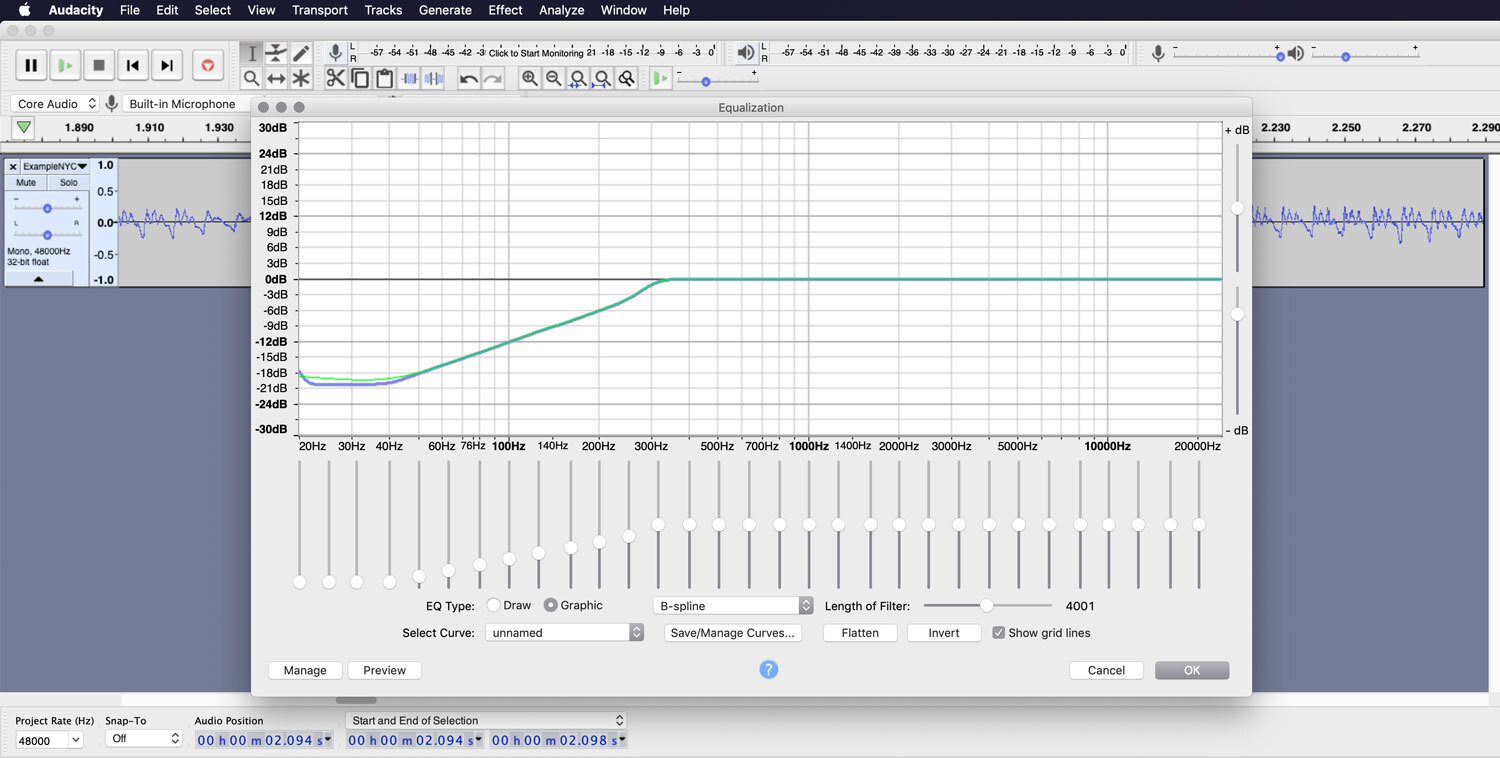Click the Length of Filter slider
The width and height of the screenshot is (1500, 758).
987,605
